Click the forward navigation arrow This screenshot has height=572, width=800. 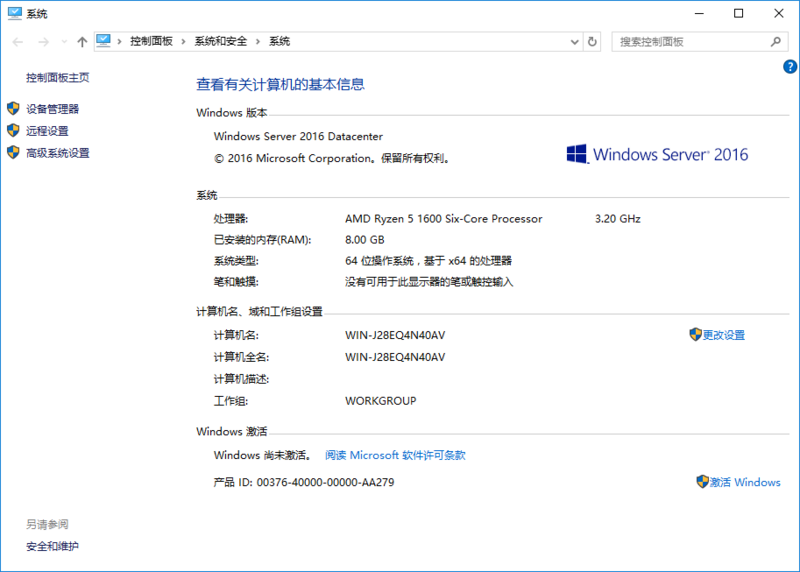click(44, 42)
